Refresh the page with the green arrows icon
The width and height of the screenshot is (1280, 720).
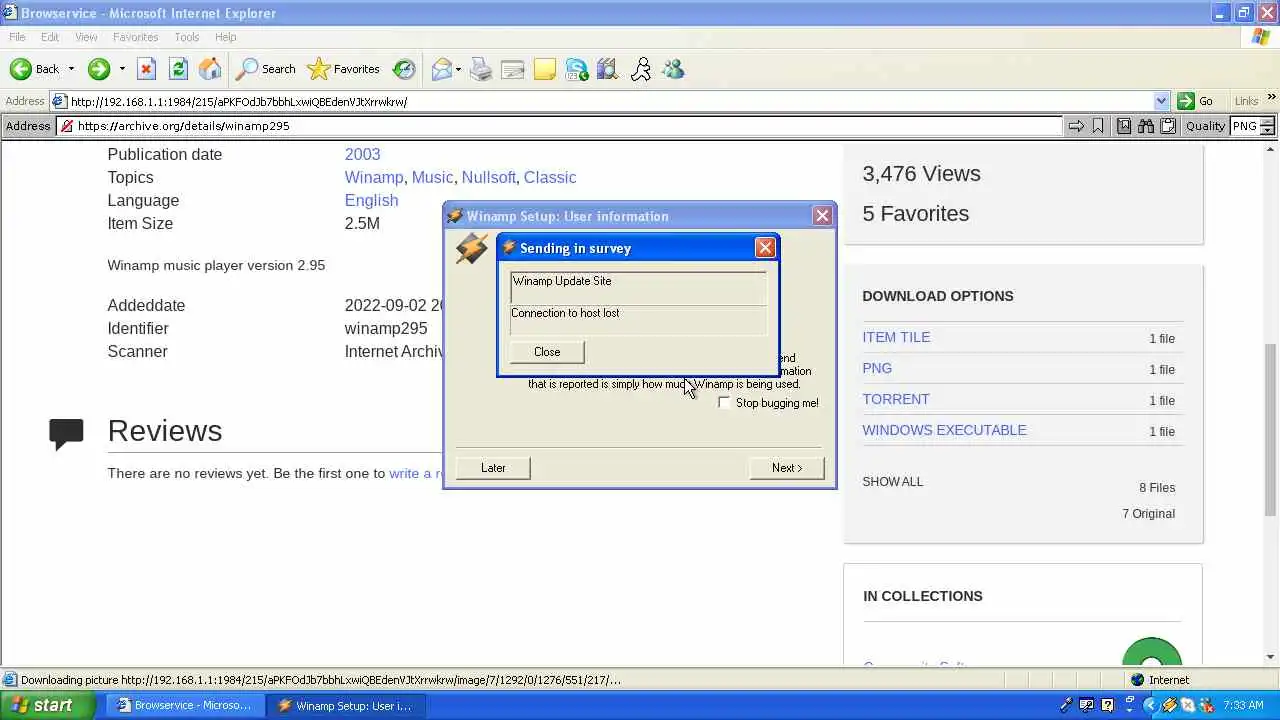[x=178, y=69]
